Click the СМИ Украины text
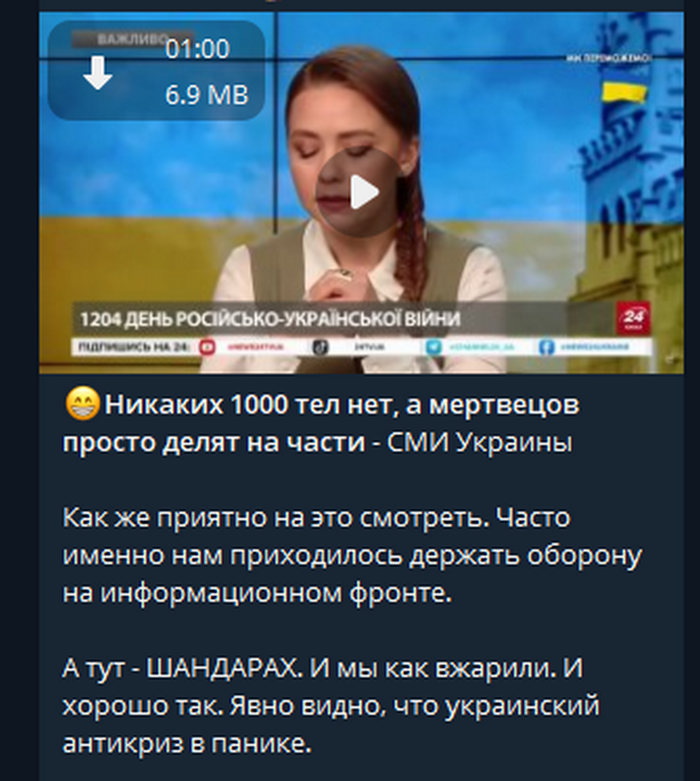Screen dimensions: 700x781 pyautogui.click(x=479, y=442)
